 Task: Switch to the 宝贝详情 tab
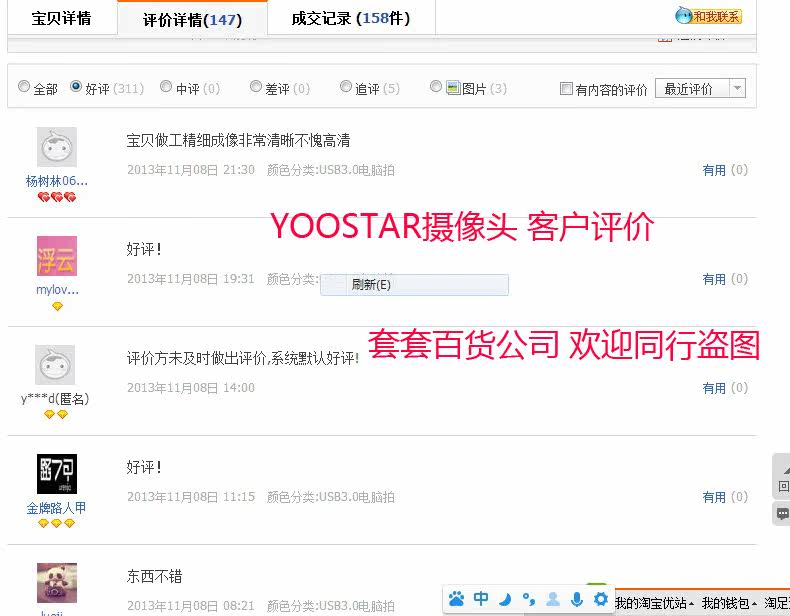tap(61, 19)
